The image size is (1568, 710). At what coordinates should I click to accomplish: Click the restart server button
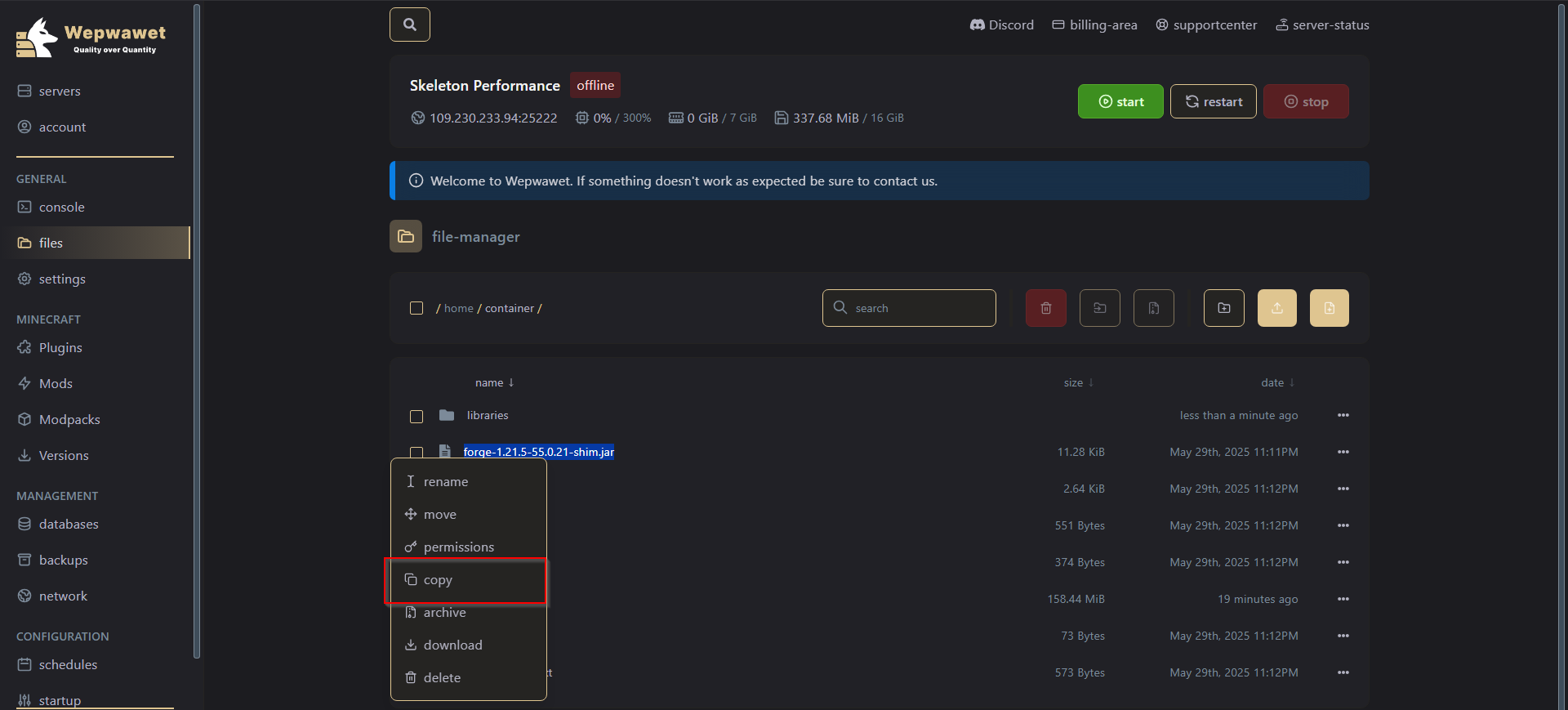pyautogui.click(x=1214, y=101)
